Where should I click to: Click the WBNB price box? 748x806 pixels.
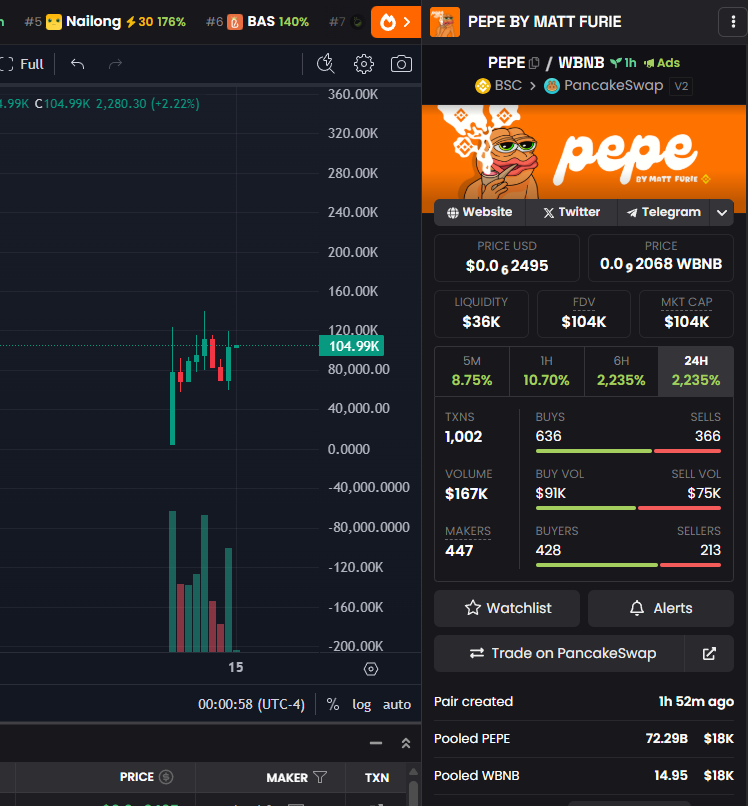[661, 258]
